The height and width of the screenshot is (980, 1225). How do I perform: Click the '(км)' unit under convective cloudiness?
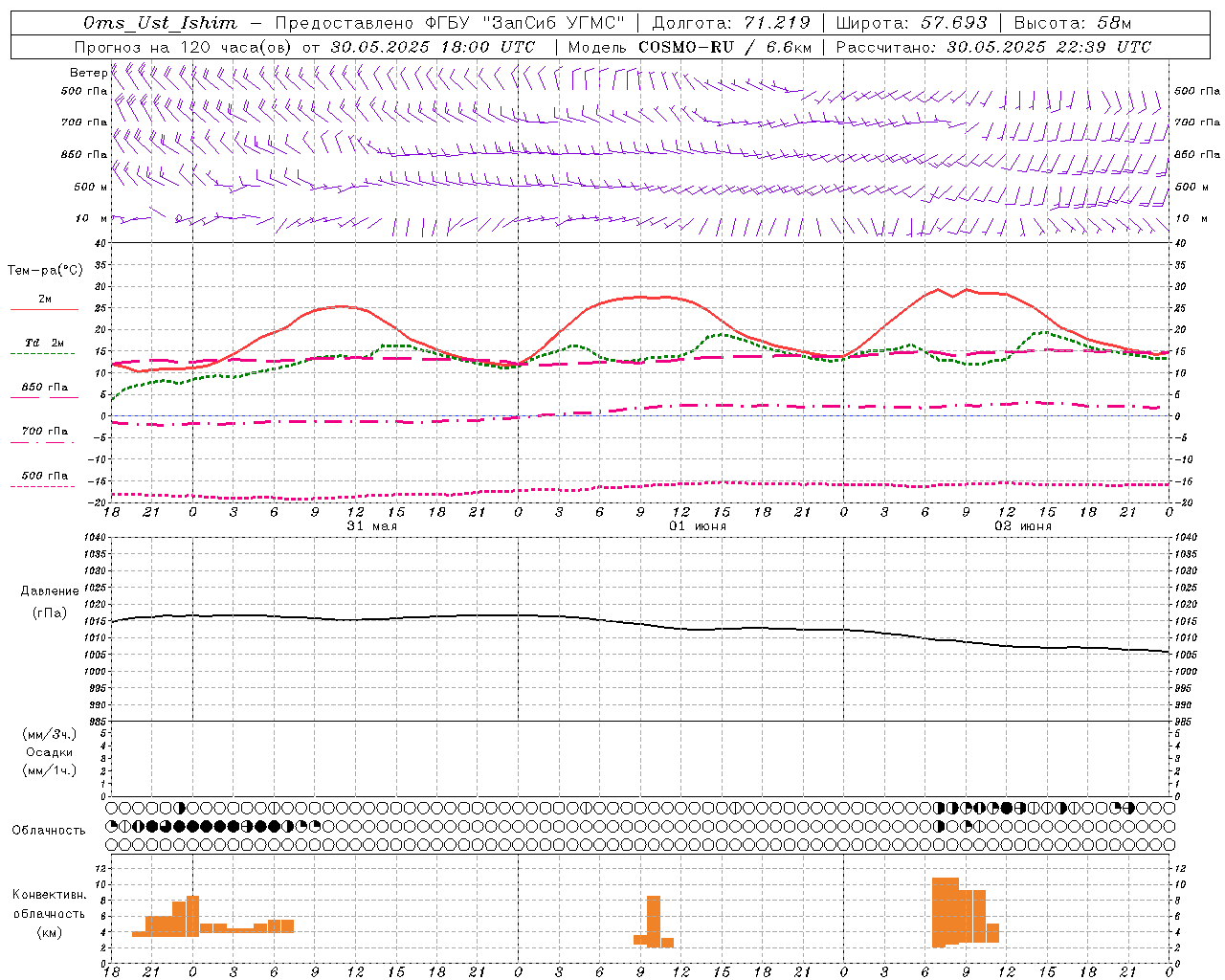(x=50, y=932)
